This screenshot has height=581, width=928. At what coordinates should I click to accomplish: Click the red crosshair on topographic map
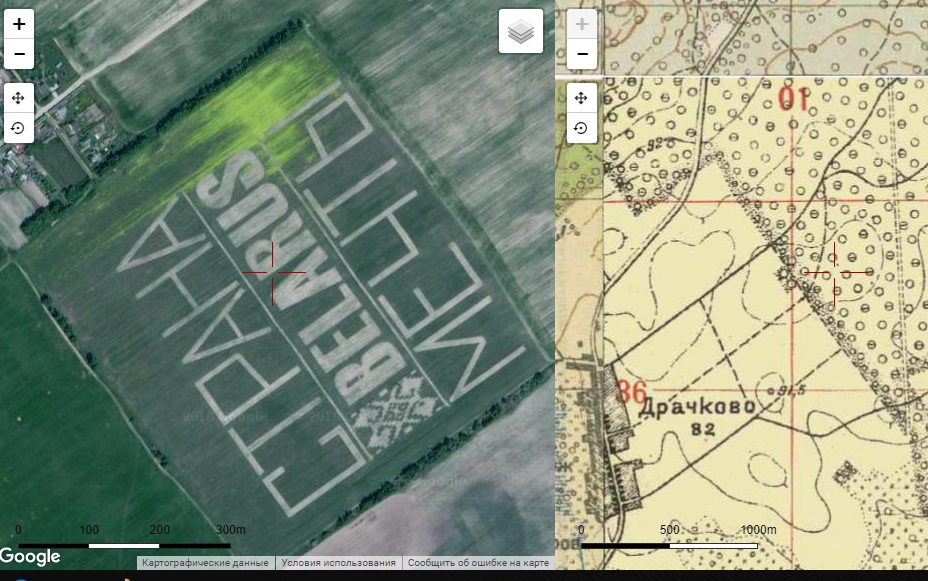835,272
